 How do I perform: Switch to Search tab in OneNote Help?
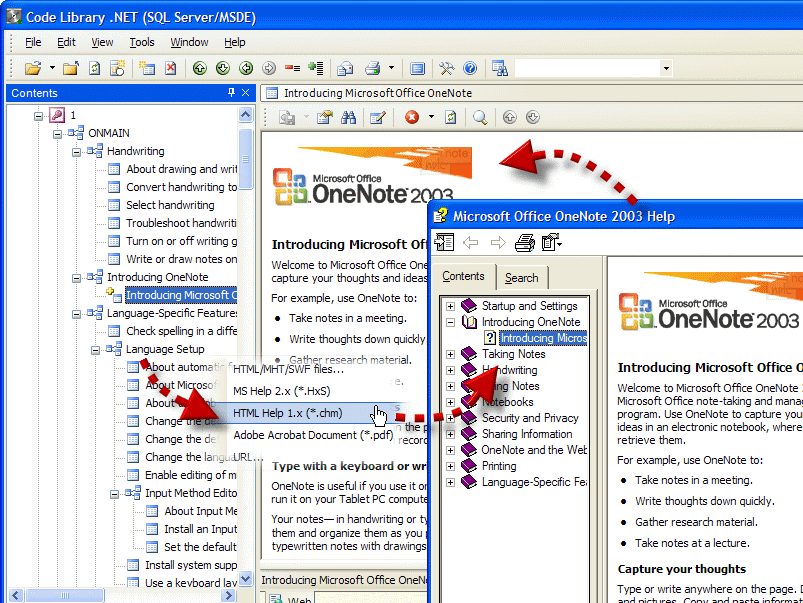pyautogui.click(x=521, y=278)
